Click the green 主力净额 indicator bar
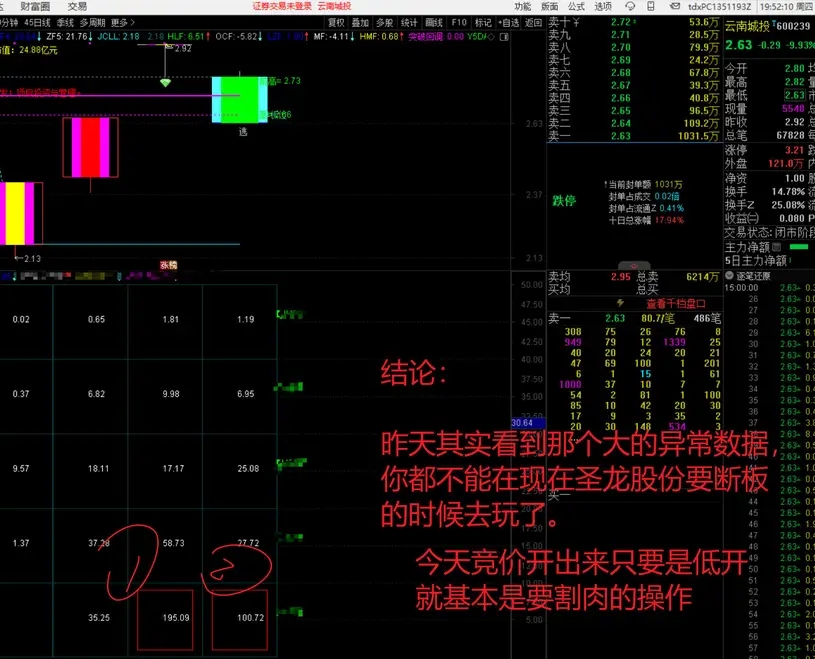This screenshot has height=659, width=815. coord(799,246)
